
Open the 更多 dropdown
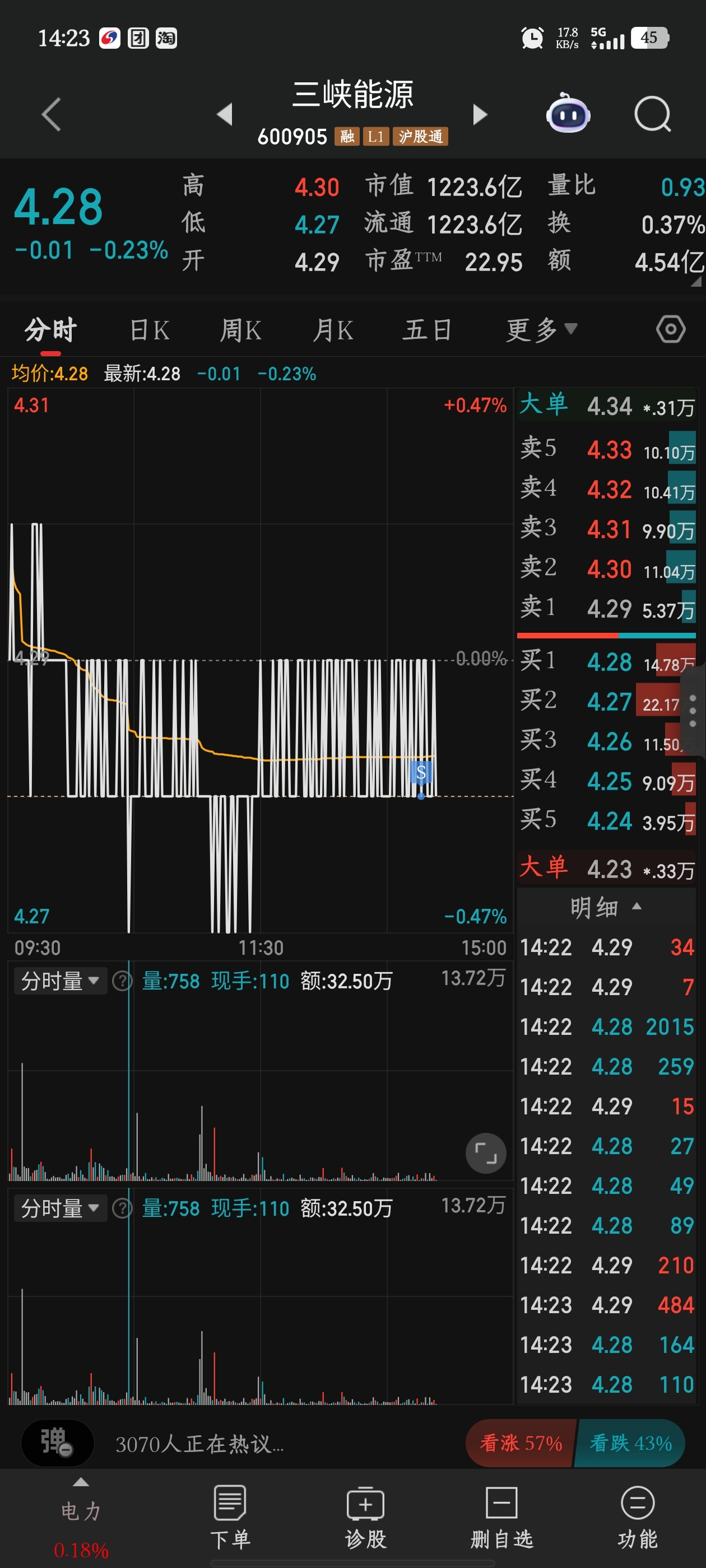click(x=541, y=330)
